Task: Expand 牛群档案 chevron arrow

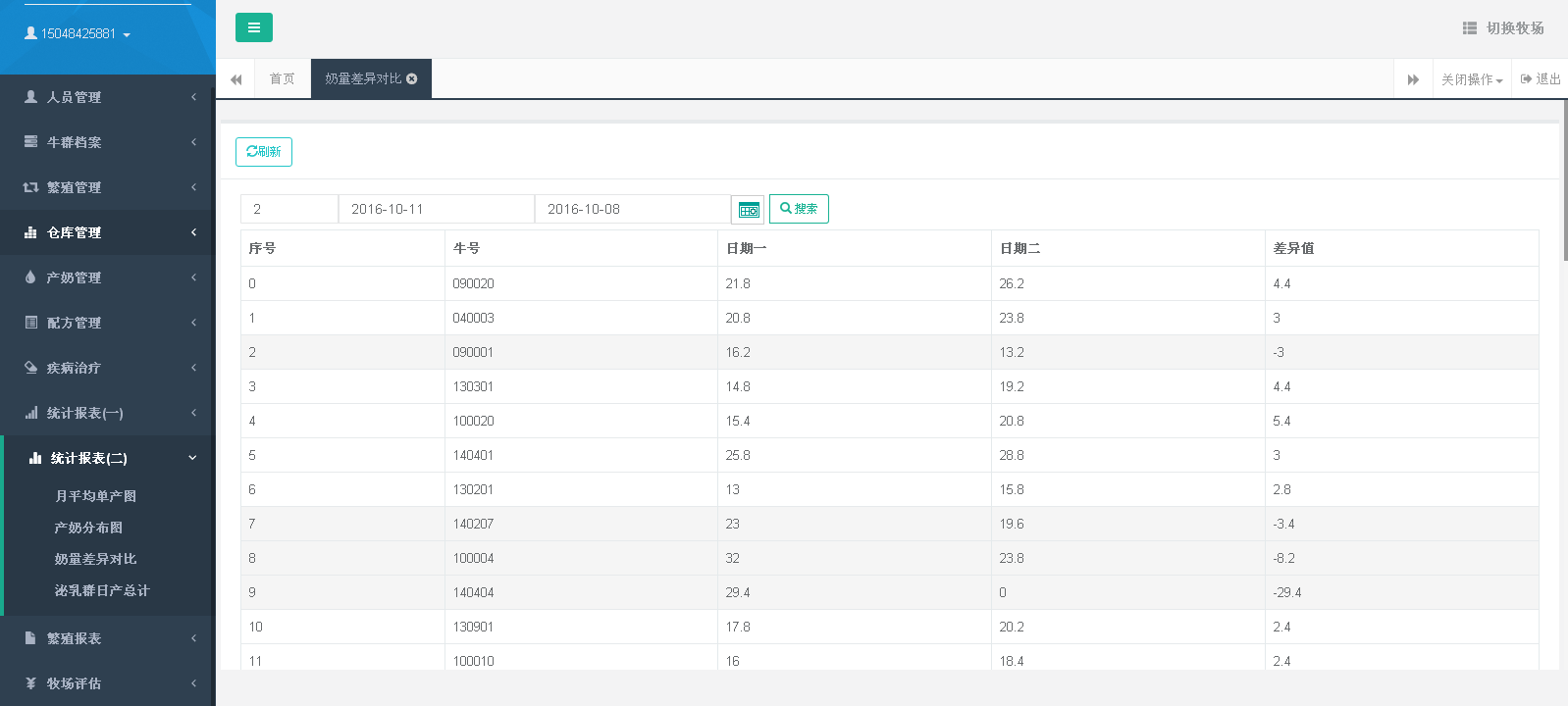Action: pyautogui.click(x=193, y=142)
